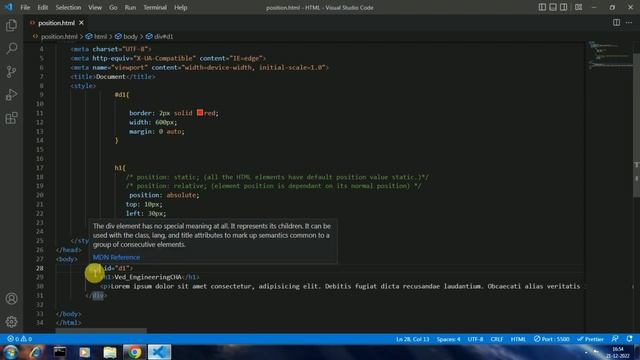
Task: Toggle the secondary side bar layout icon
Action: click(x=564, y=7)
